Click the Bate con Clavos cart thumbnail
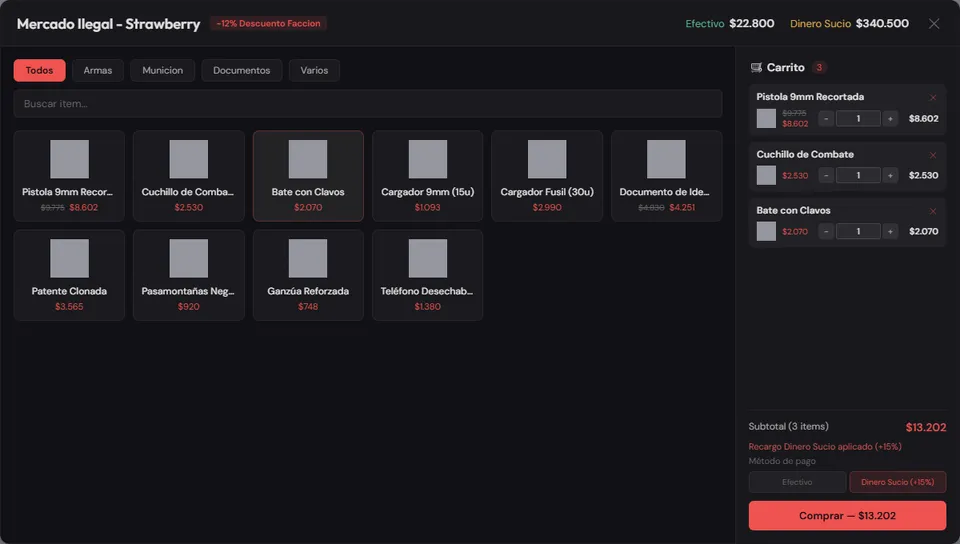Viewport: 960px width, 544px height. (766, 231)
